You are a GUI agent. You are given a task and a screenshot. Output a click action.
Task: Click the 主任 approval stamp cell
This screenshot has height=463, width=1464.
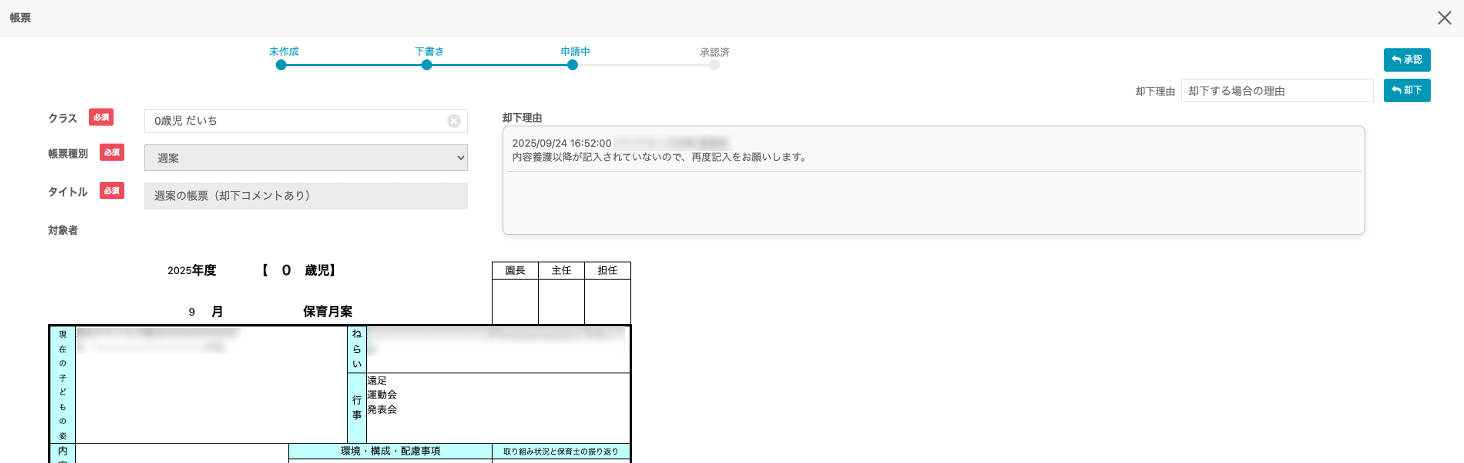pos(561,302)
